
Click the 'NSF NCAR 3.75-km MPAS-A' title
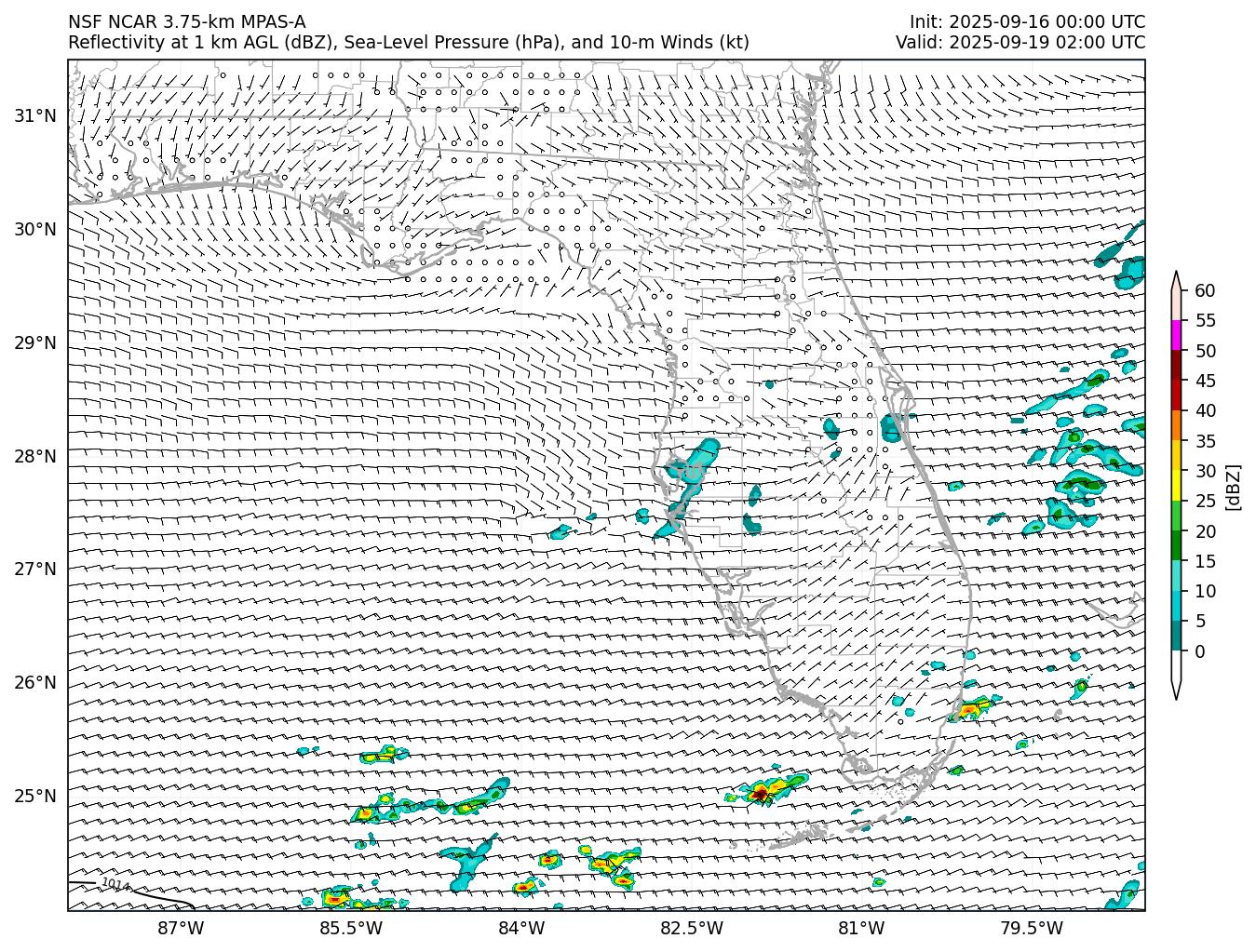click(x=186, y=22)
